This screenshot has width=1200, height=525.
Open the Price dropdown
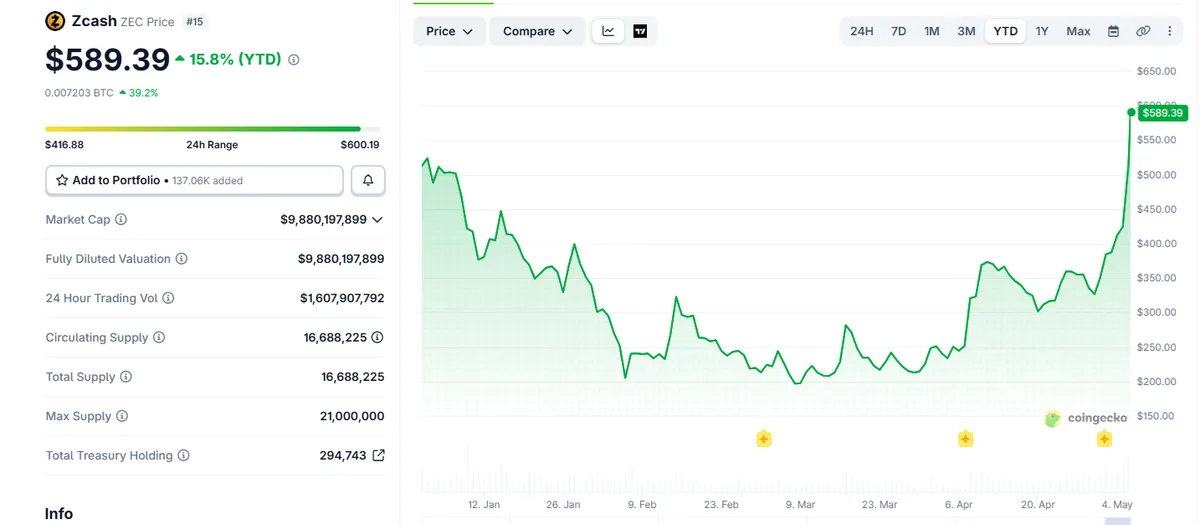tap(449, 31)
